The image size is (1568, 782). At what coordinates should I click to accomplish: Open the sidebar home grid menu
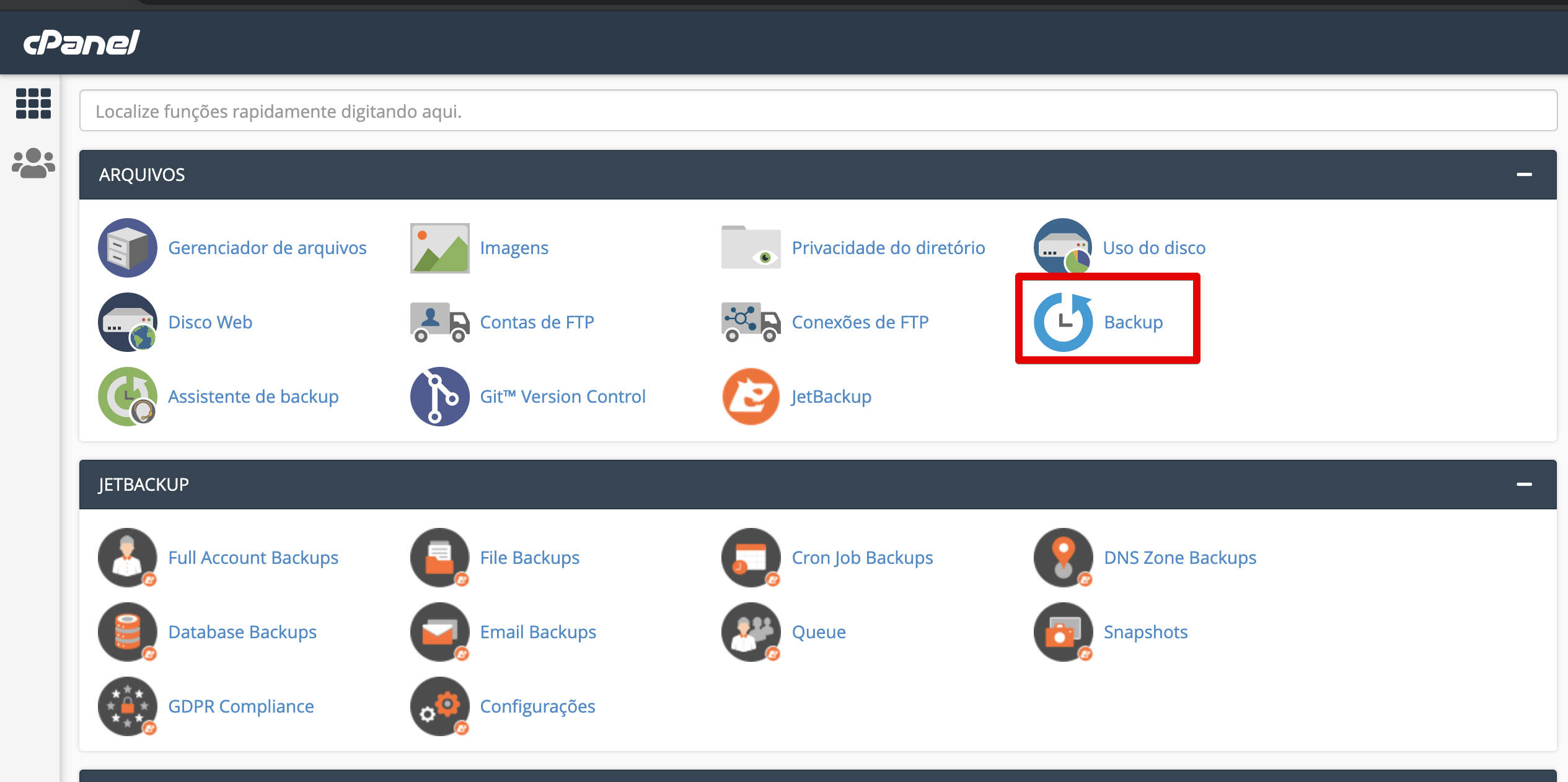[x=33, y=103]
